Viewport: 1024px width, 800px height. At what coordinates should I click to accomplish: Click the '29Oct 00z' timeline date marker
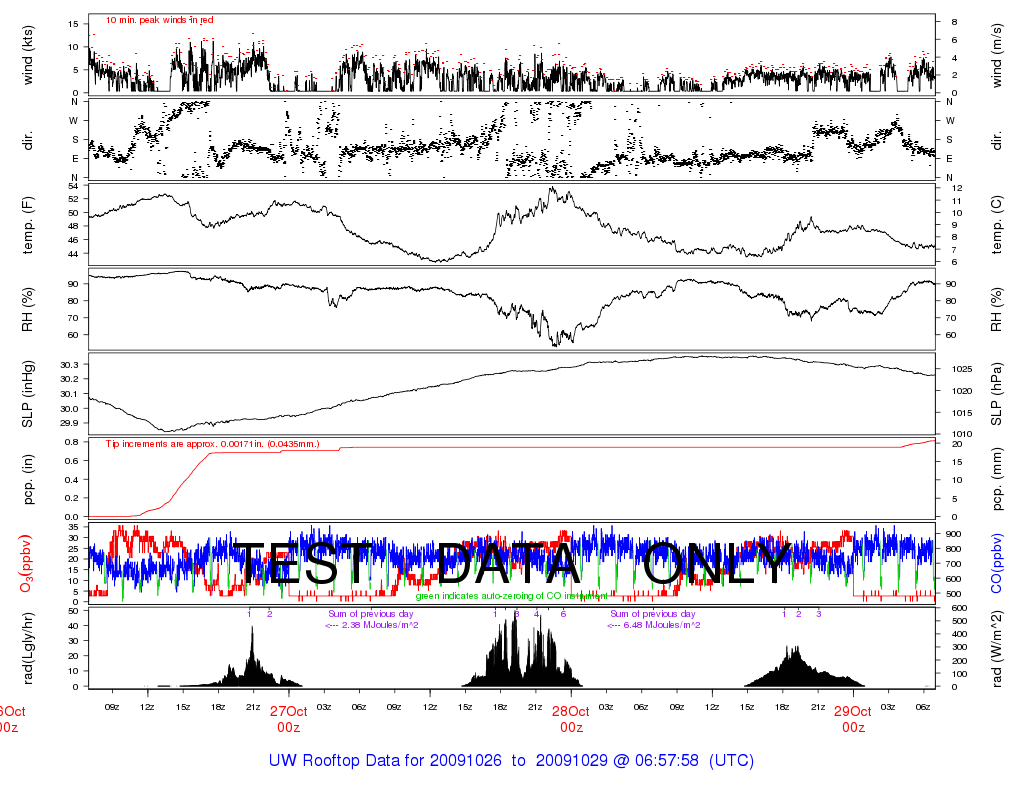pyautogui.click(x=853, y=719)
